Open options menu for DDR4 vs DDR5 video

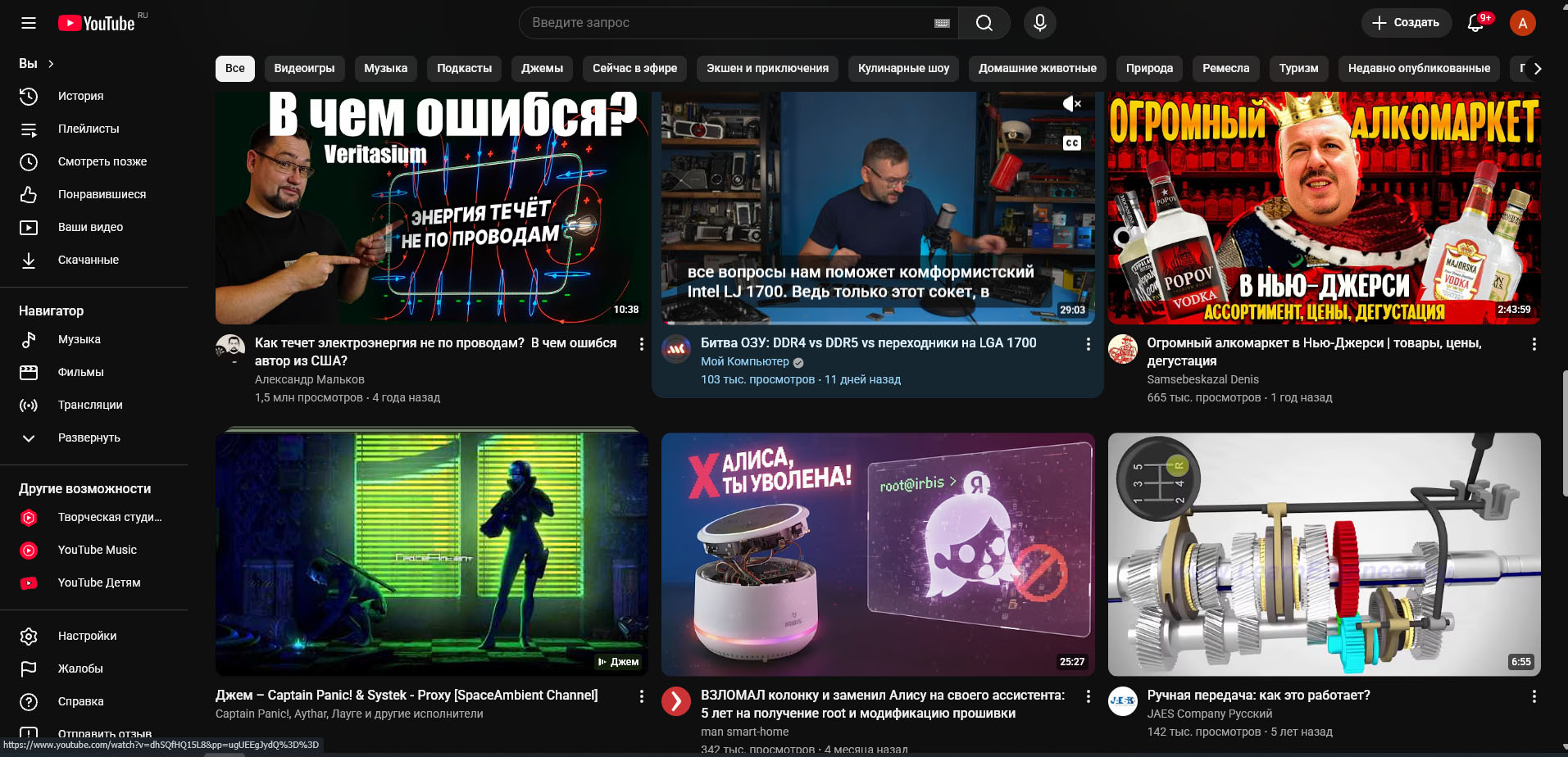pyautogui.click(x=1088, y=344)
